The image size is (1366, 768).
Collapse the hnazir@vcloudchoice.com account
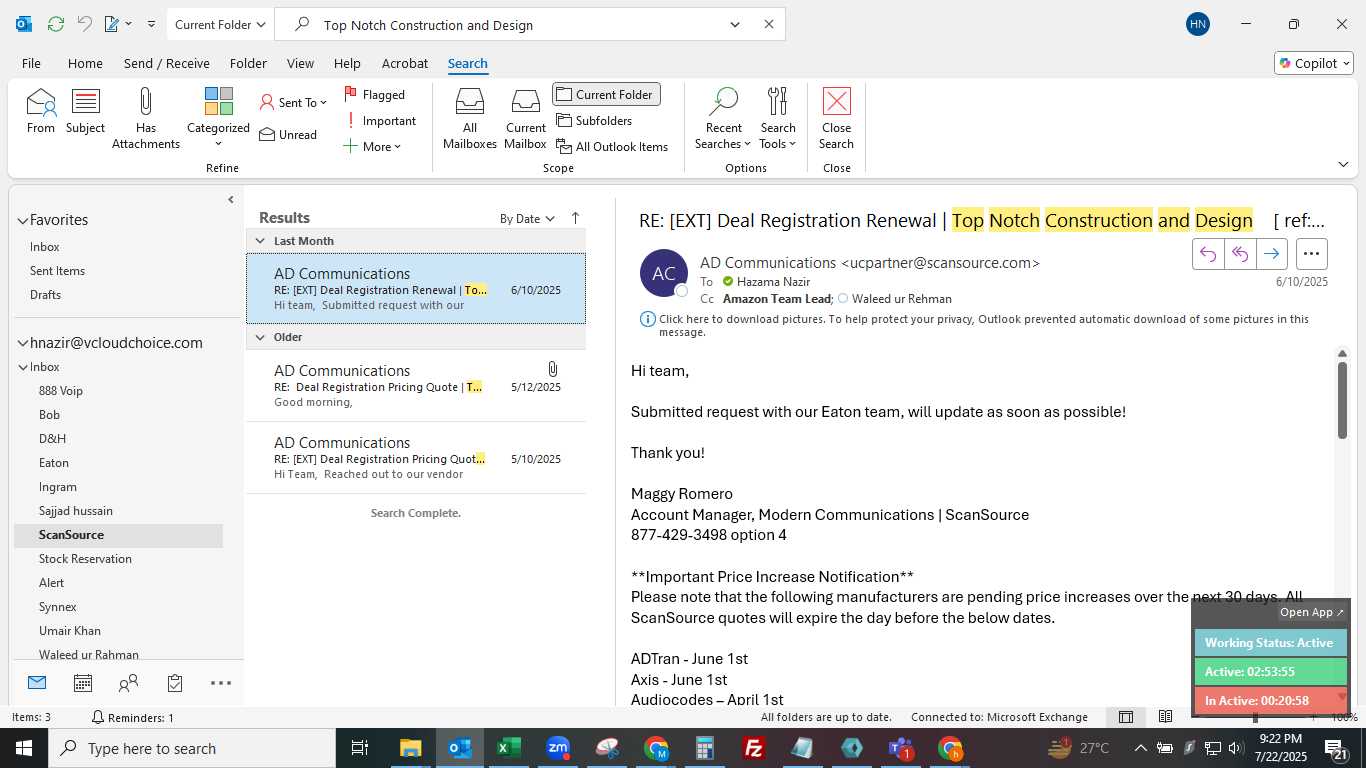pyautogui.click(x=22, y=343)
